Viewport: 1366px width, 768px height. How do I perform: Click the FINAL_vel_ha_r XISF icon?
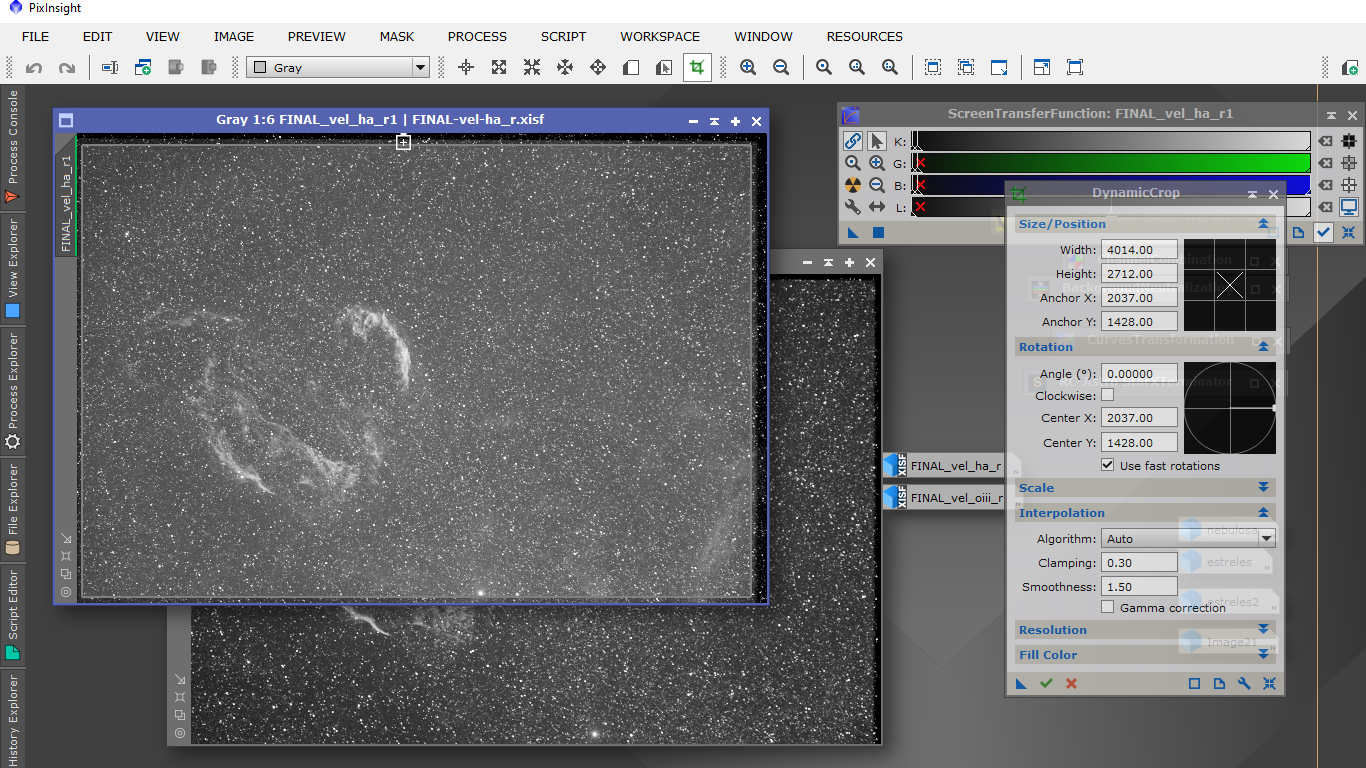(x=895, y=465)
